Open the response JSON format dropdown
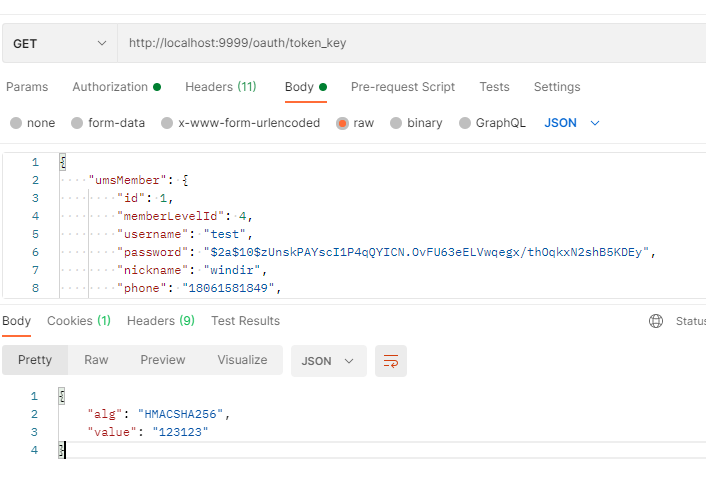Image resolution: width=706 pixels, height=493 pixels. [329, 361]
